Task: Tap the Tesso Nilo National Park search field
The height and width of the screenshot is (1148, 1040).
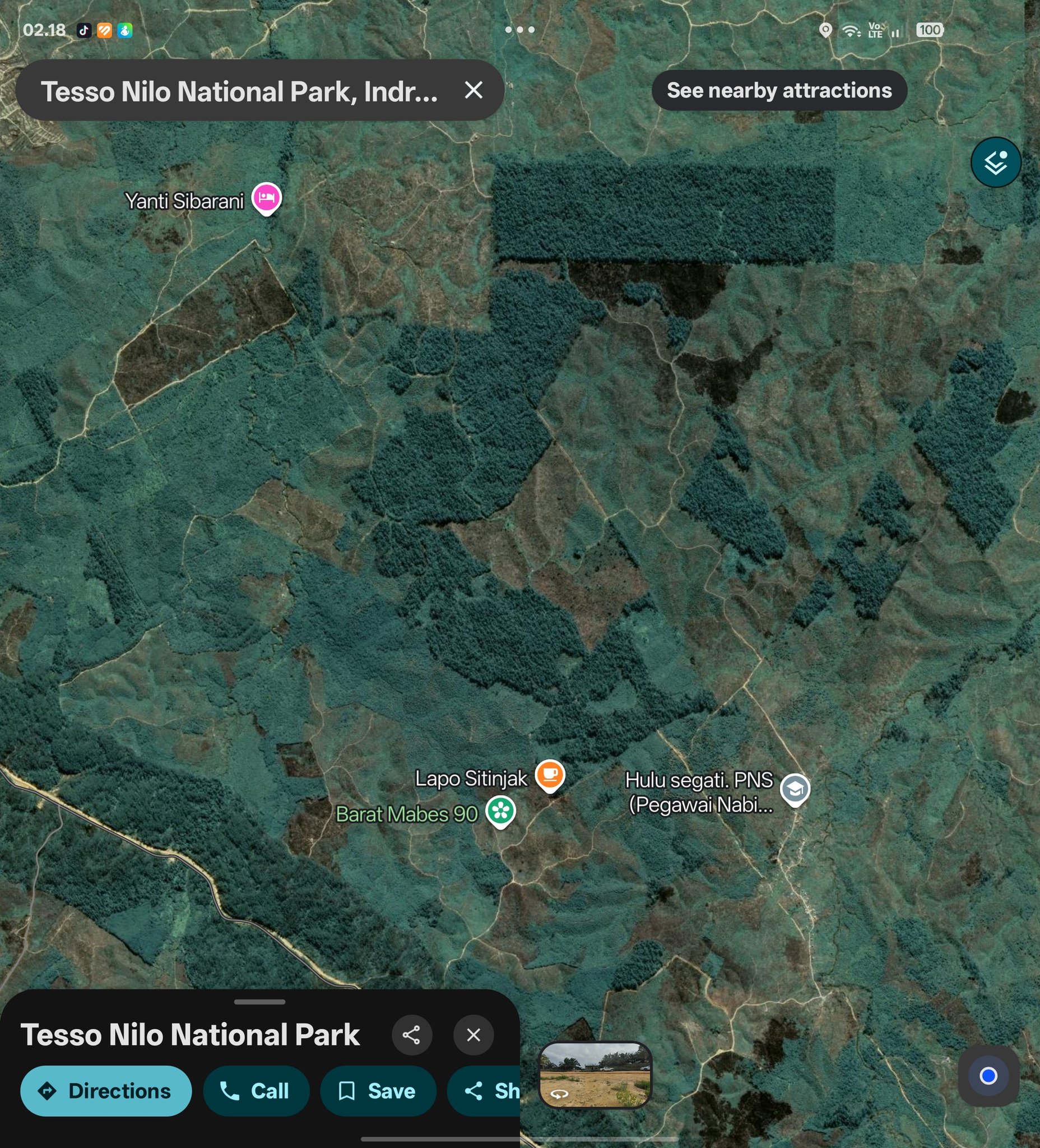Action: [x=259, y=90]
